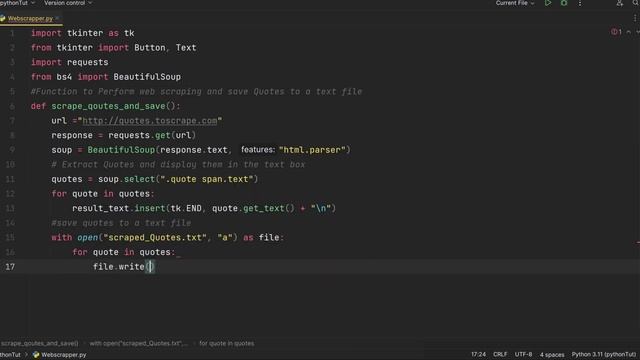Open Search Everywhere magnifier icon
The height and width of the screenshot is (360, 640).
(636, 3)
